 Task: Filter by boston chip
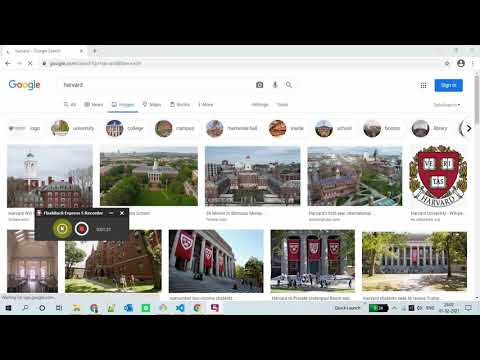382,128
